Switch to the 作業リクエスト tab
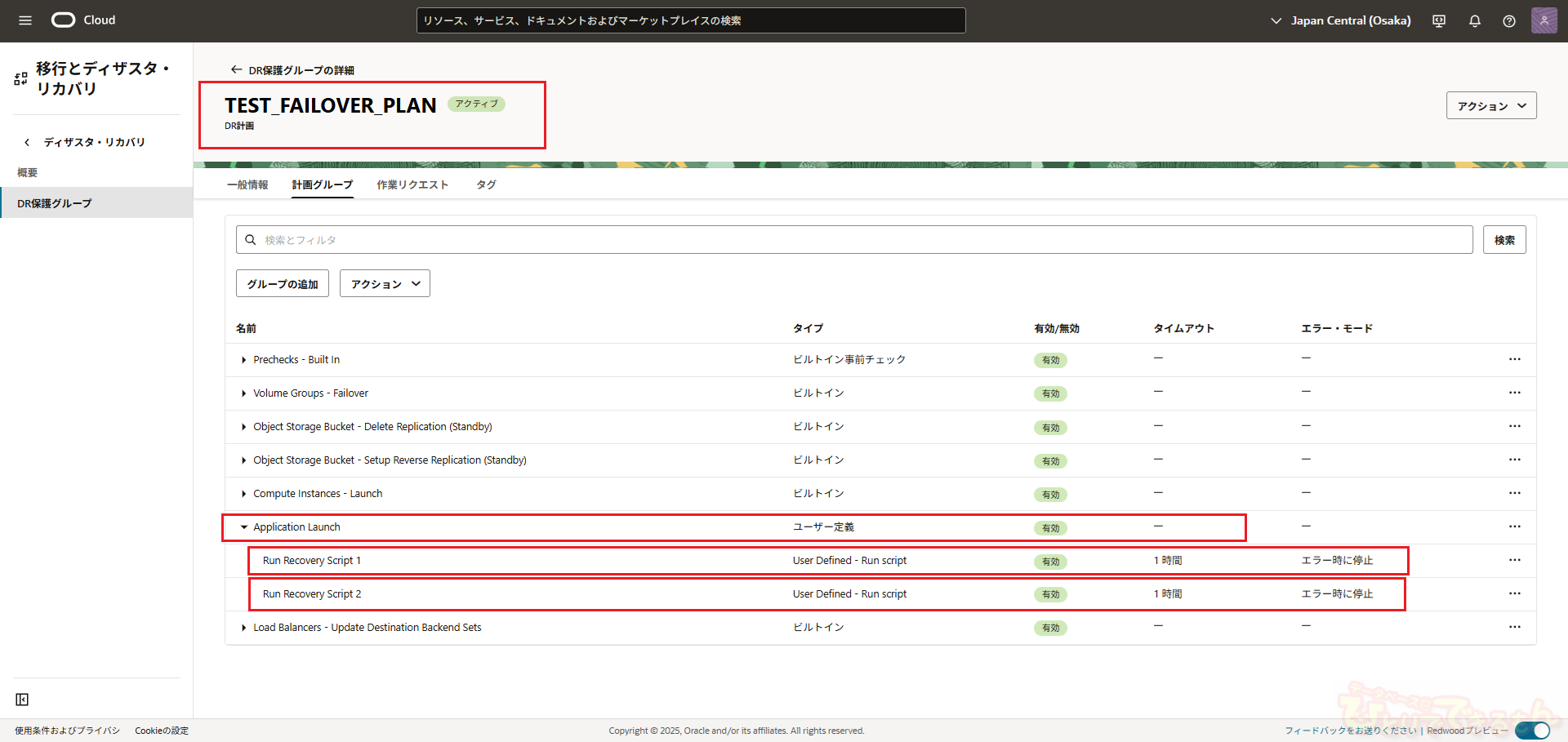 (412, 184)
